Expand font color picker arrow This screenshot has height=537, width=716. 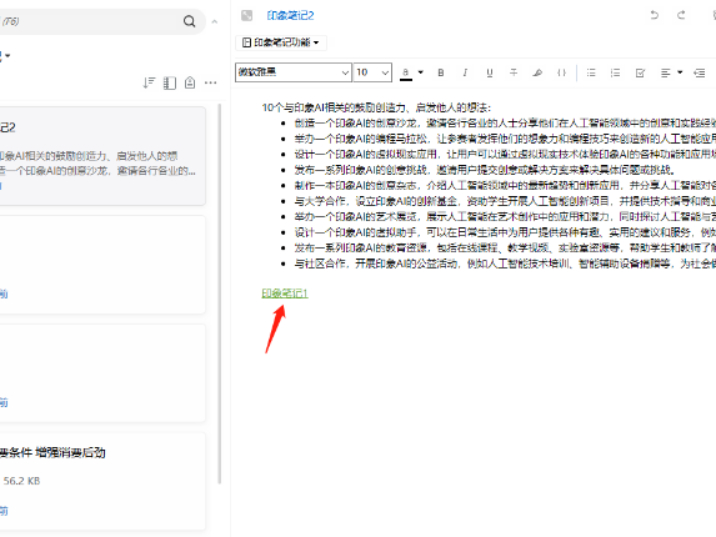421,72
